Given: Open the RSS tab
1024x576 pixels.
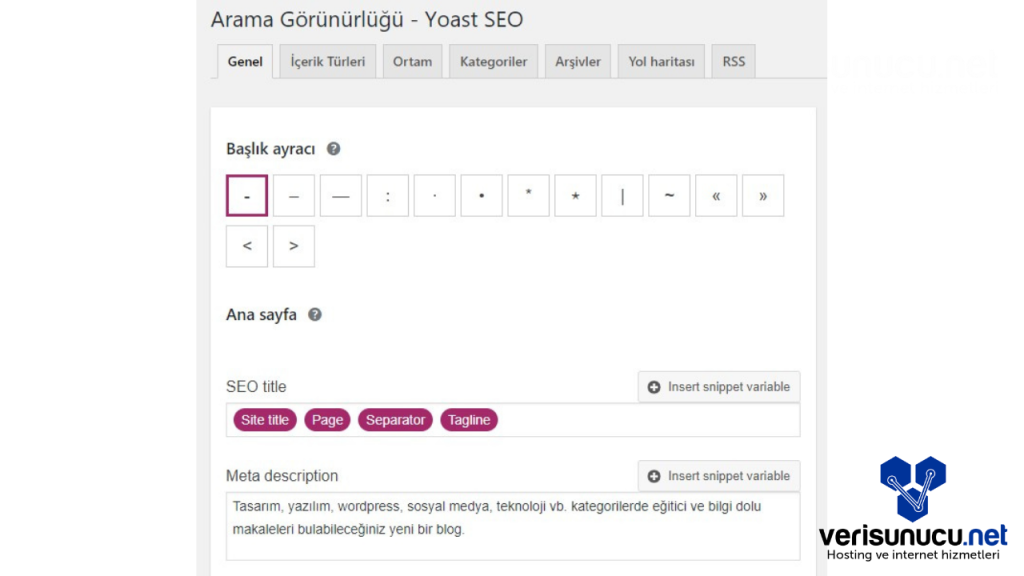Looking at the screenshot, I should (x=734, y=61).
